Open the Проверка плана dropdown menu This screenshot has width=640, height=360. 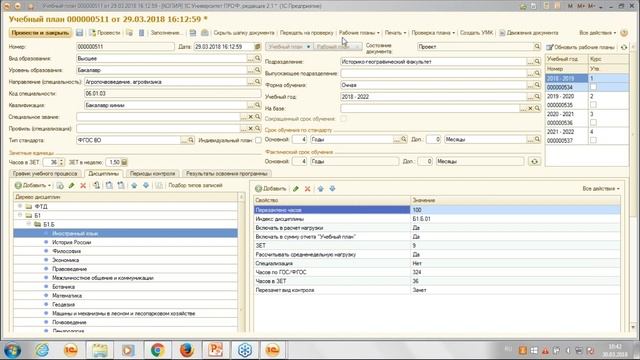433,33
